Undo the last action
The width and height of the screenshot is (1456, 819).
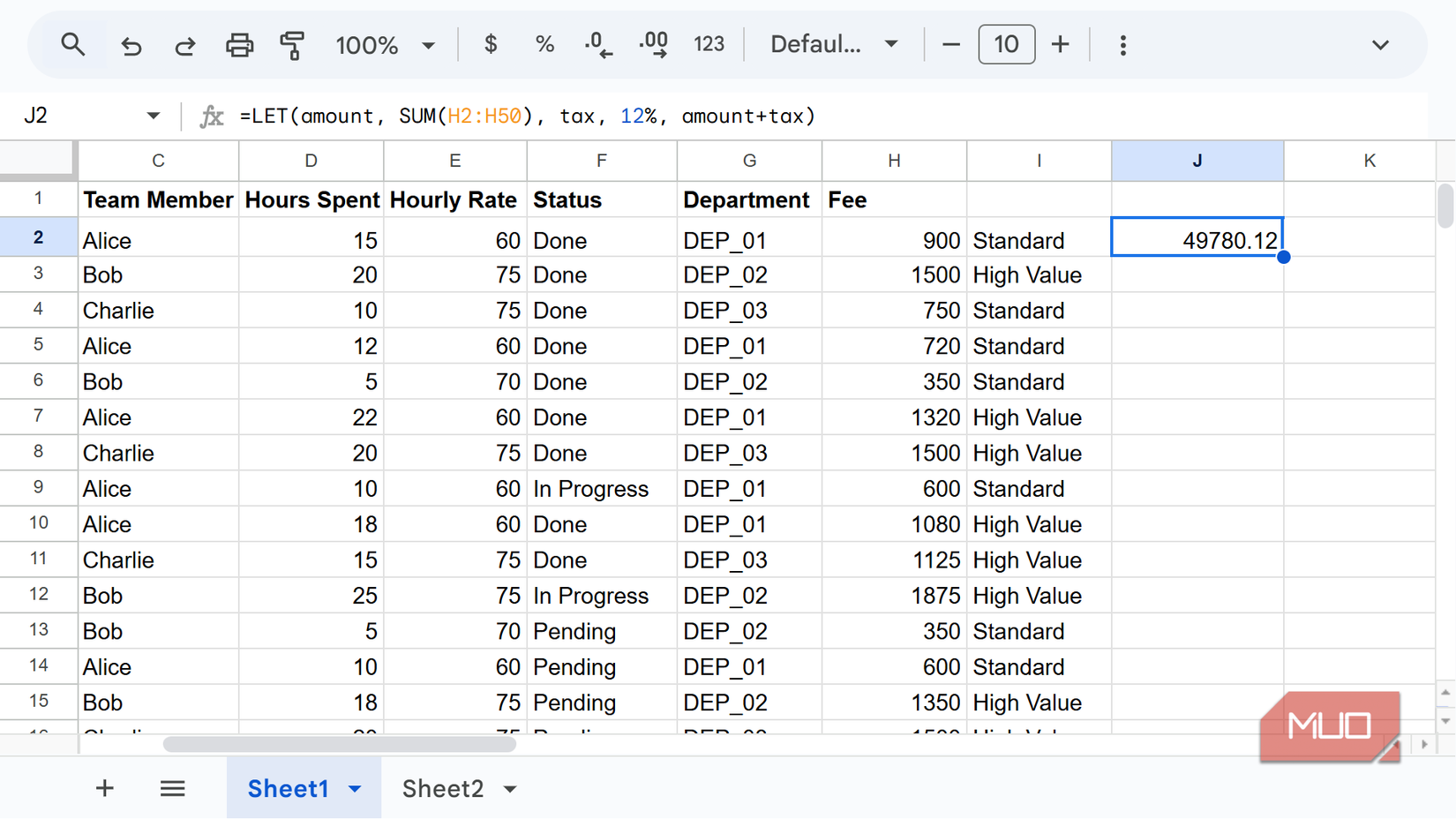pos(131,45)
